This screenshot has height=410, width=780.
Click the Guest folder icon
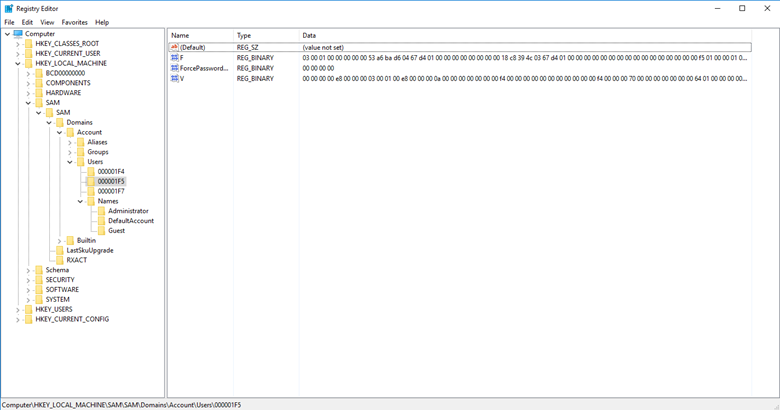(x=101, y=230)
